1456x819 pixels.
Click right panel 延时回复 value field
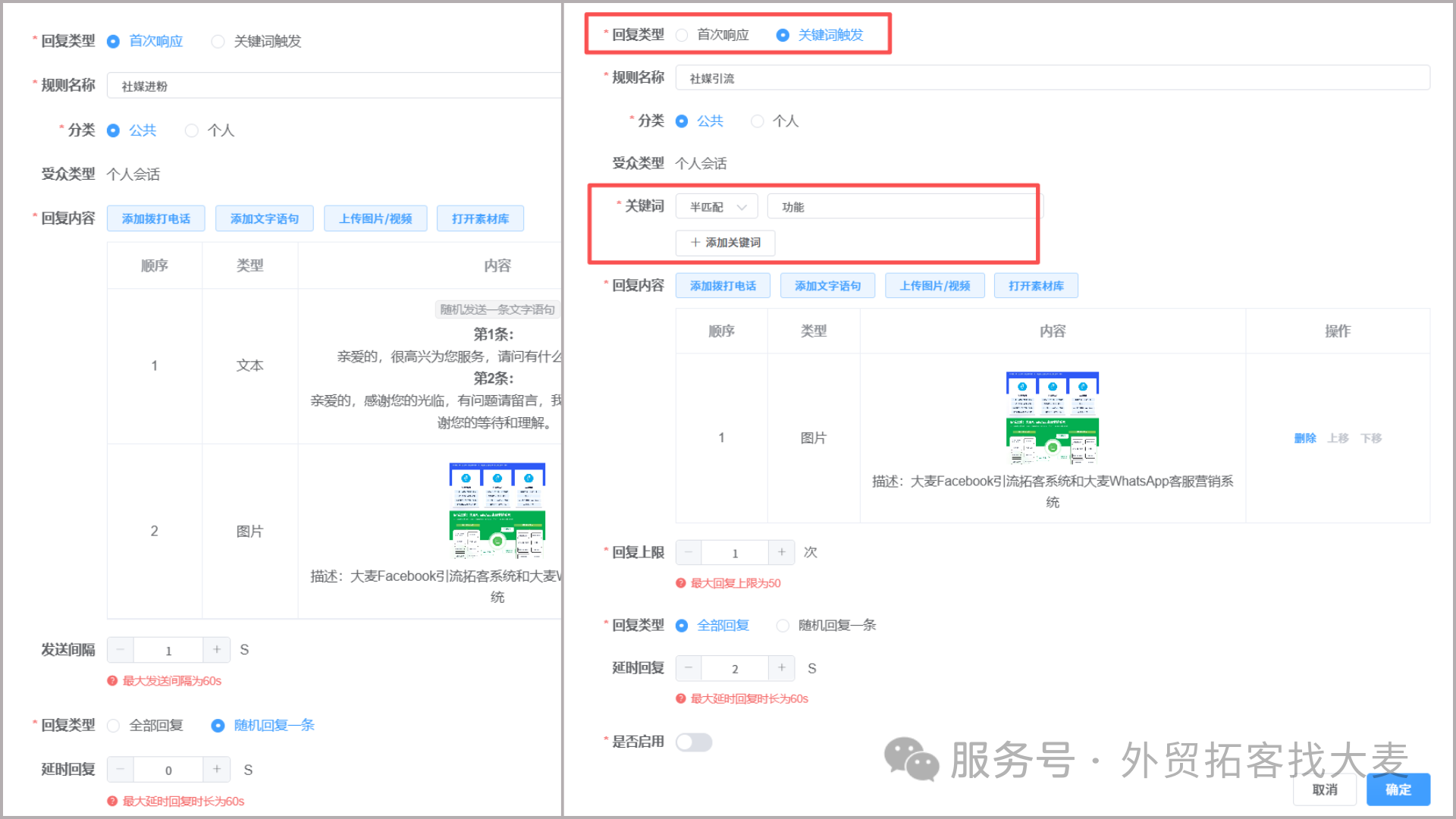click(735, 668)
